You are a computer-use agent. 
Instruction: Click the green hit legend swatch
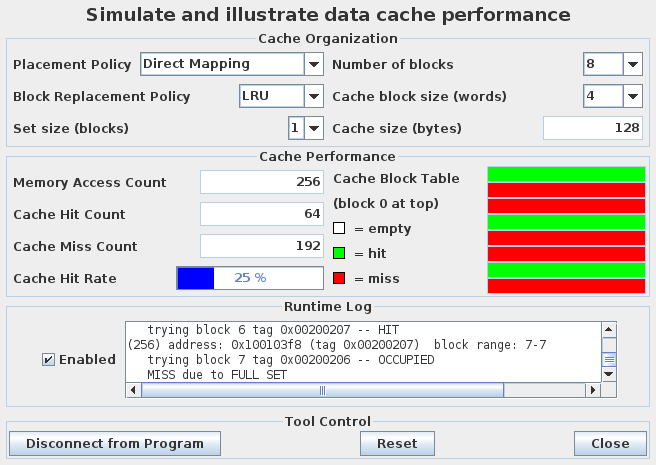click(x=339, y=254)
